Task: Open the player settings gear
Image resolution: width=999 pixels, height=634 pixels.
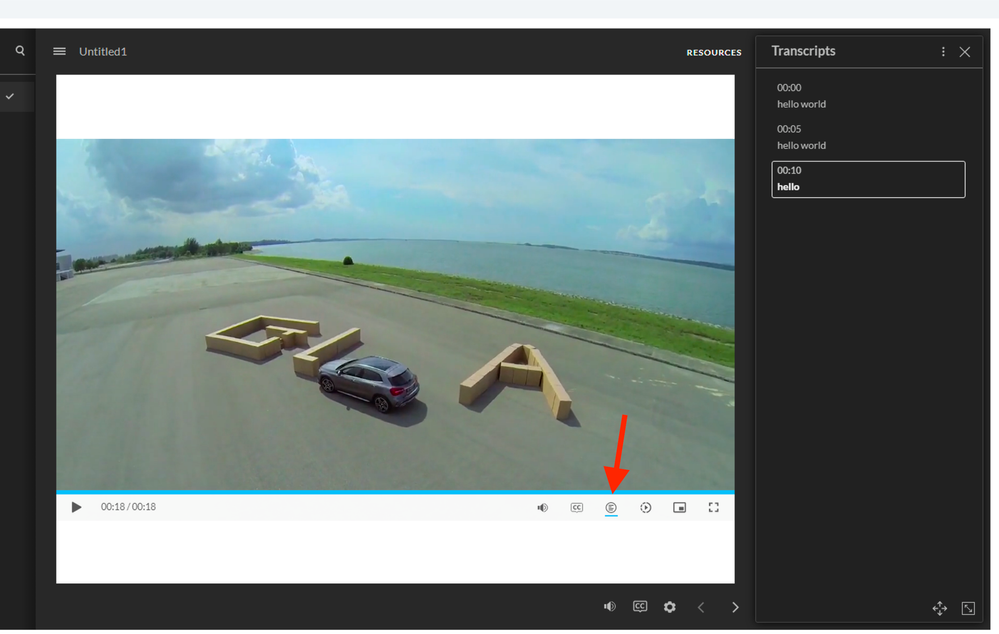Action: coord(670,607)
